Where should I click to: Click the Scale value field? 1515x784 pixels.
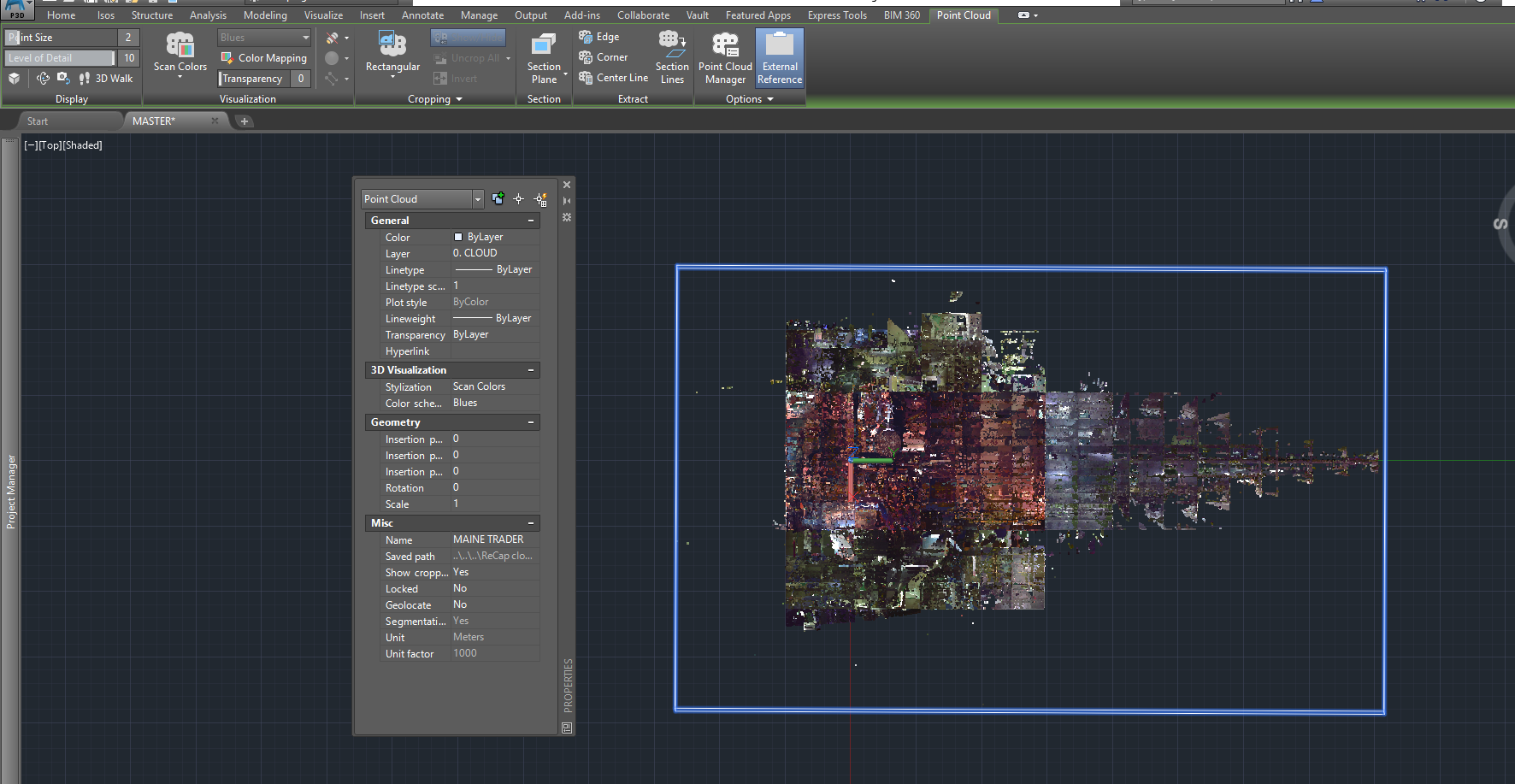(495, 504)
